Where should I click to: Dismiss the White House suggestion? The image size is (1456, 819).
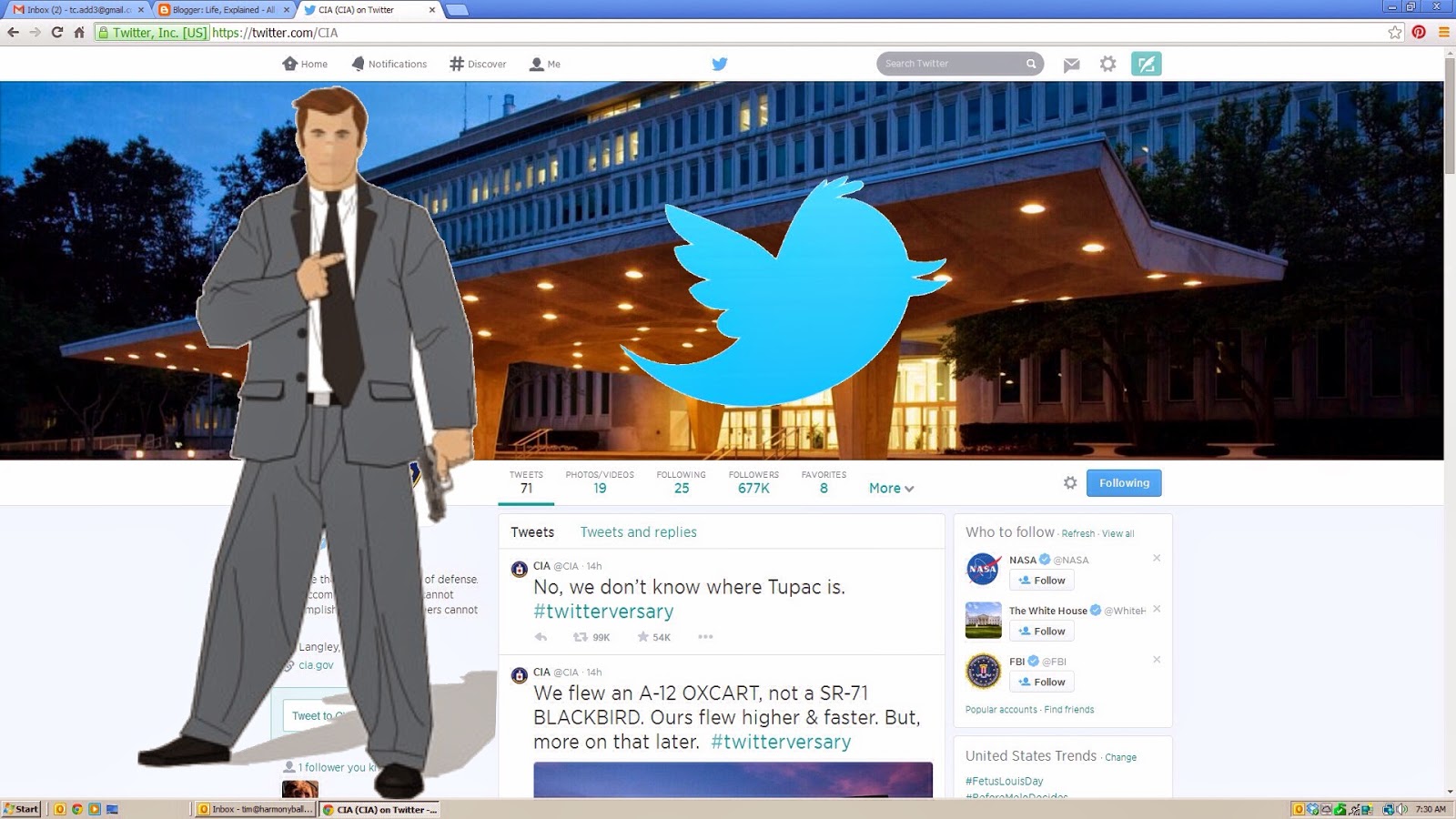(x=1157, y=609)
